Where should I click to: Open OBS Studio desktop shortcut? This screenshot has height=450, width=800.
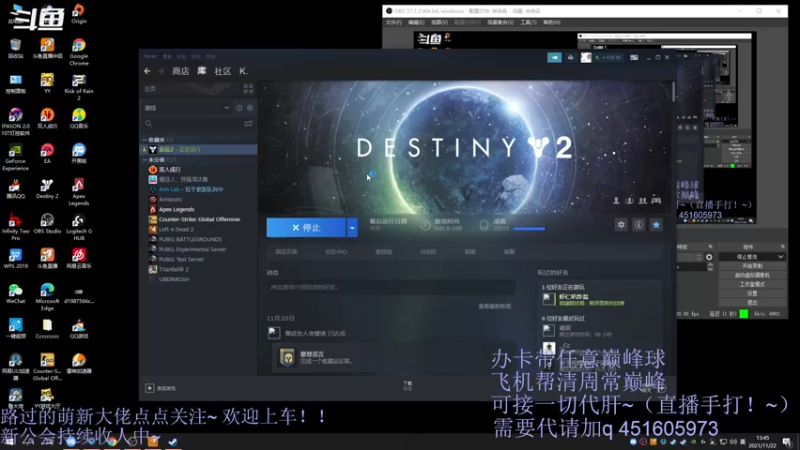click(x=47, y=223)
